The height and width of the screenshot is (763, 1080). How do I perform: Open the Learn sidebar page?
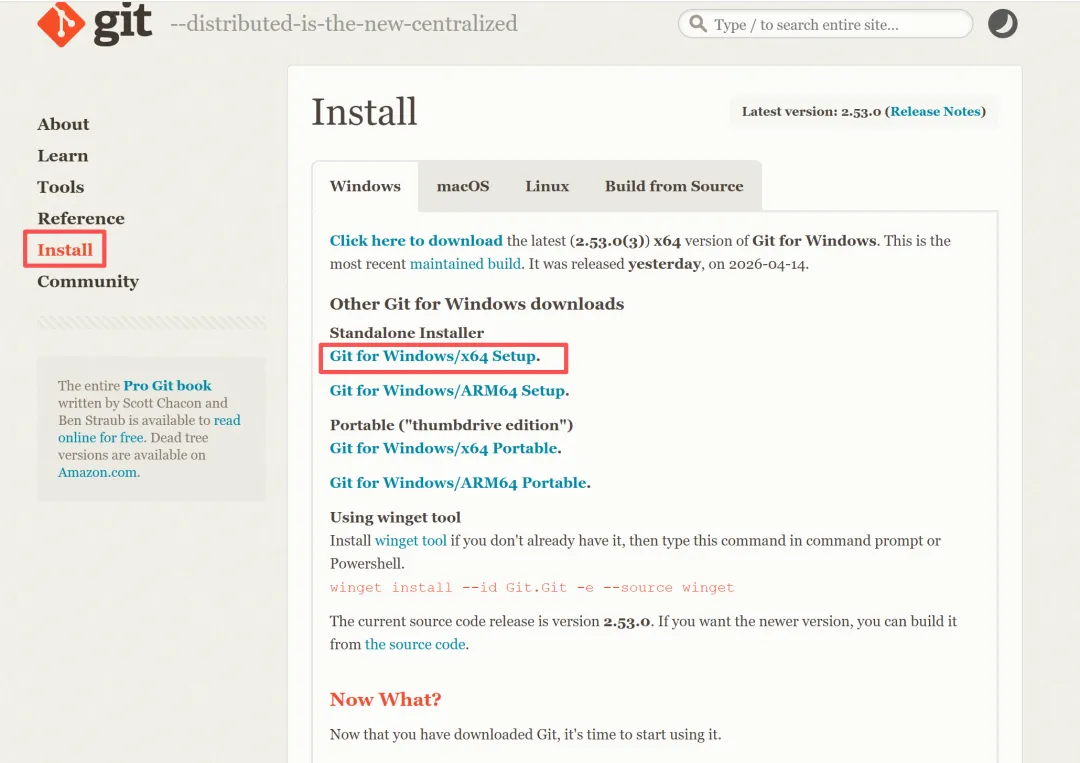point(63,156)
